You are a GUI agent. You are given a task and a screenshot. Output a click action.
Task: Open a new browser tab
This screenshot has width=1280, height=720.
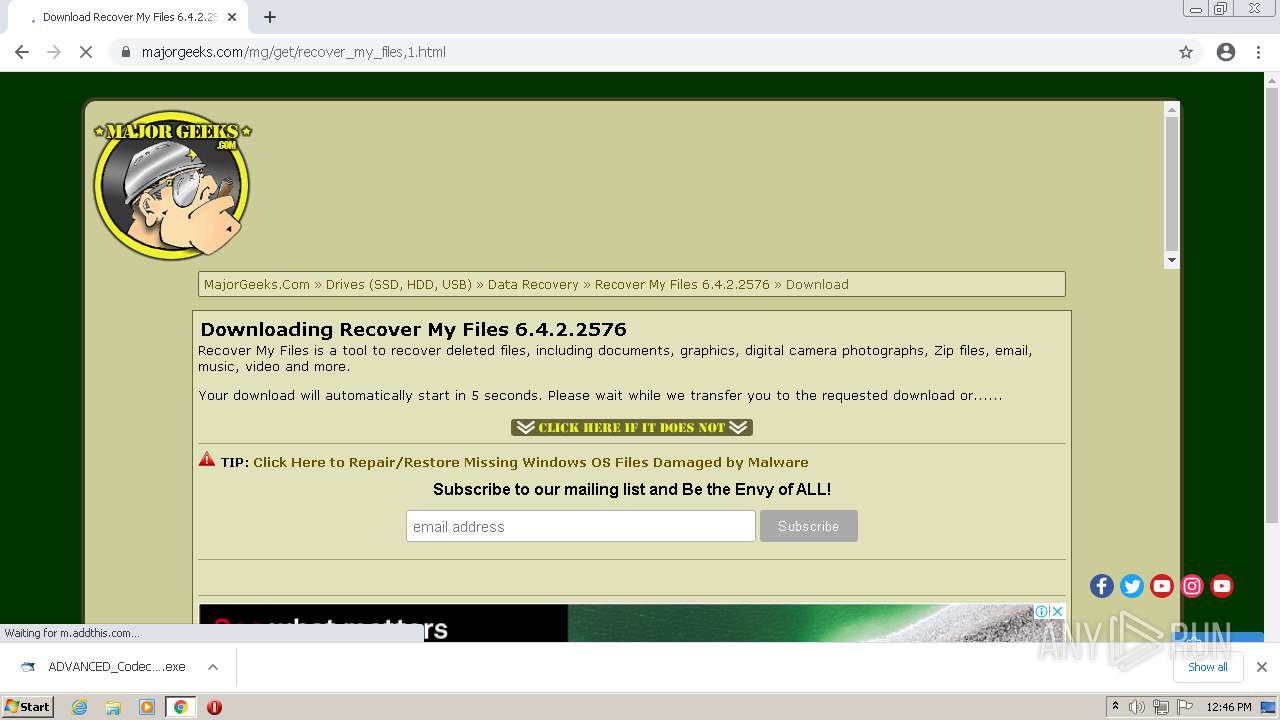click(270, 17)
